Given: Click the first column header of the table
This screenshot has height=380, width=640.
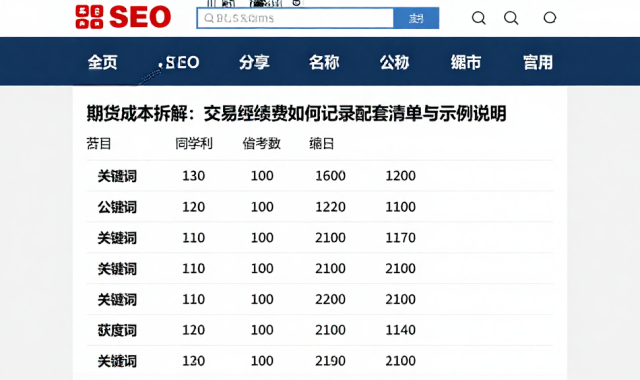Looking at the screenshot, I should [99, 144].
